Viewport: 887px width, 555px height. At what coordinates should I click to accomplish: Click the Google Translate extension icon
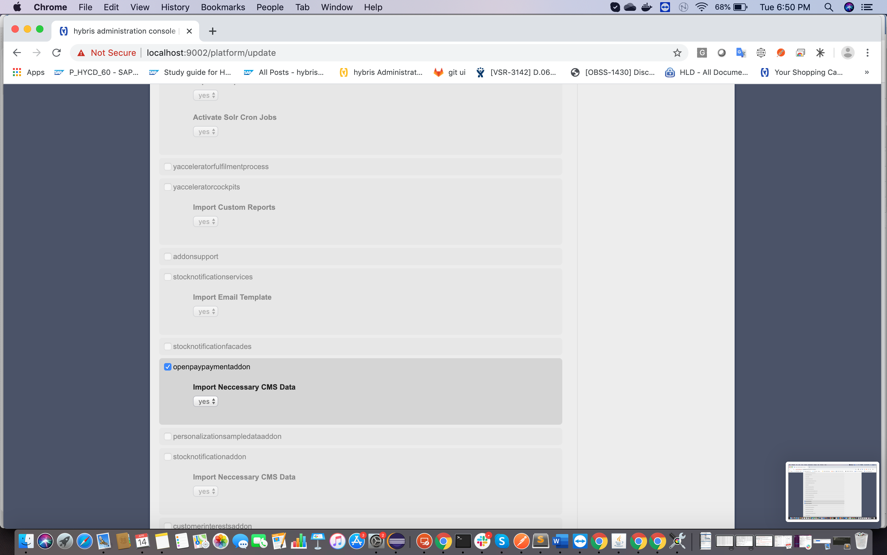click(741, 53)
